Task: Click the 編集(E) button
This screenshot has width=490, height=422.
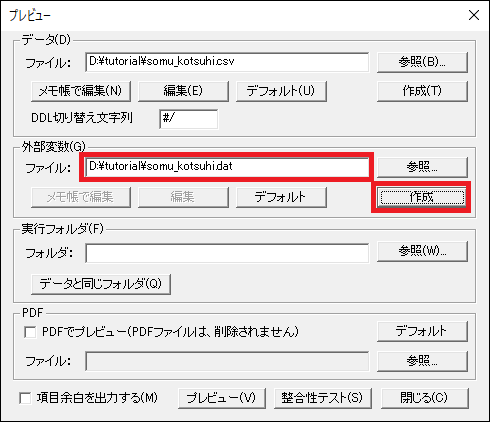Action: tap(183, 91)
